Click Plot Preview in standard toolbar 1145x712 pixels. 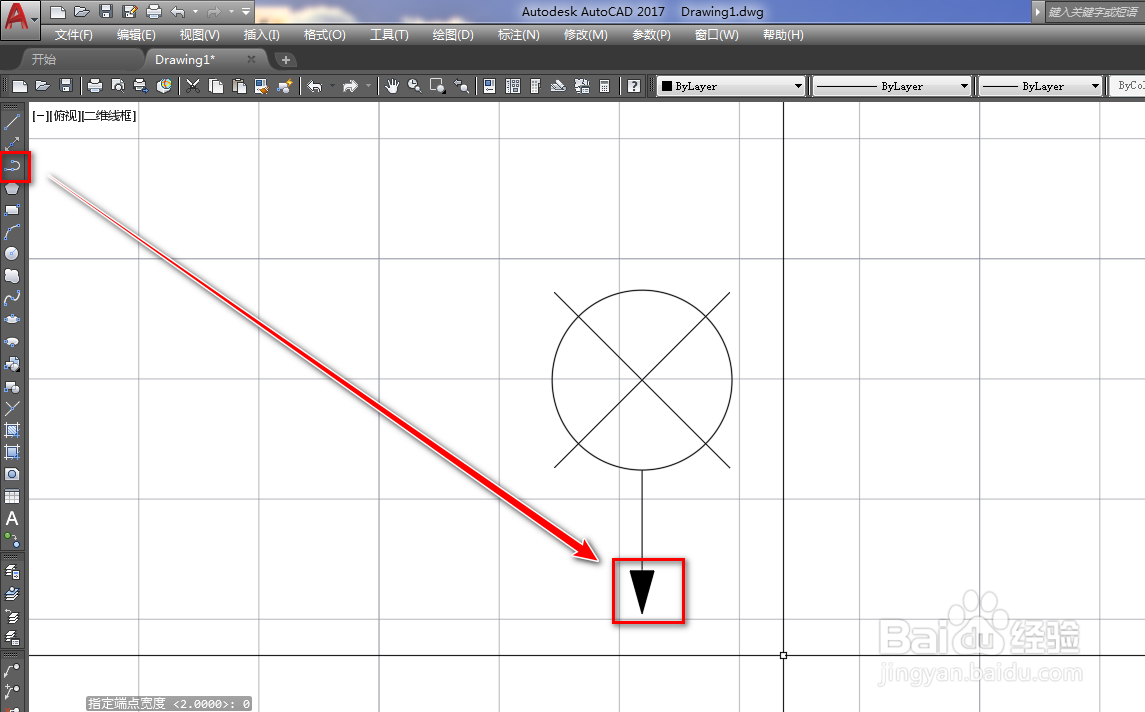[x=118, y=86]
